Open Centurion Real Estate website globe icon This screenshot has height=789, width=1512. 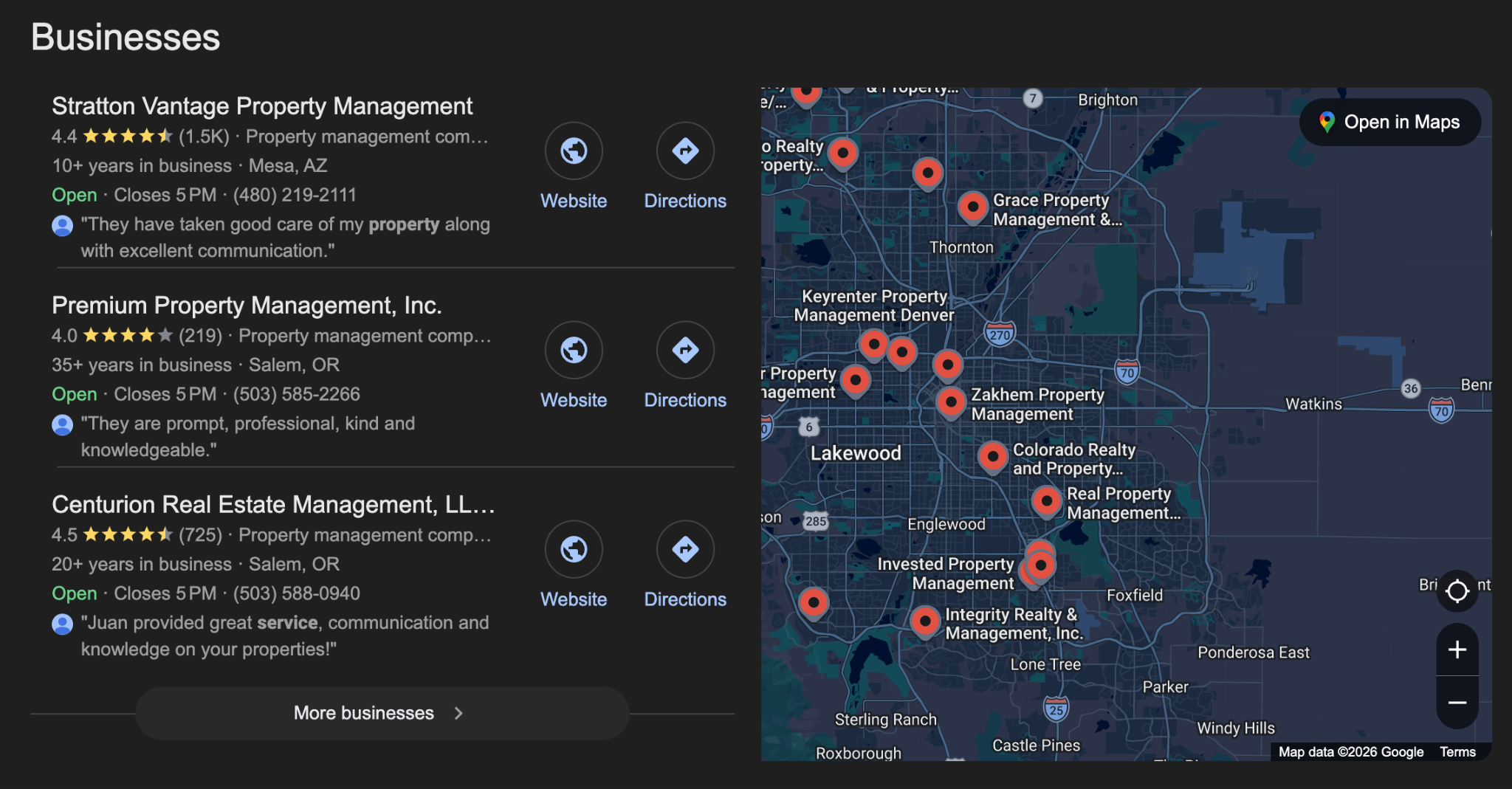pyautogui.click(x=574, y=549)
